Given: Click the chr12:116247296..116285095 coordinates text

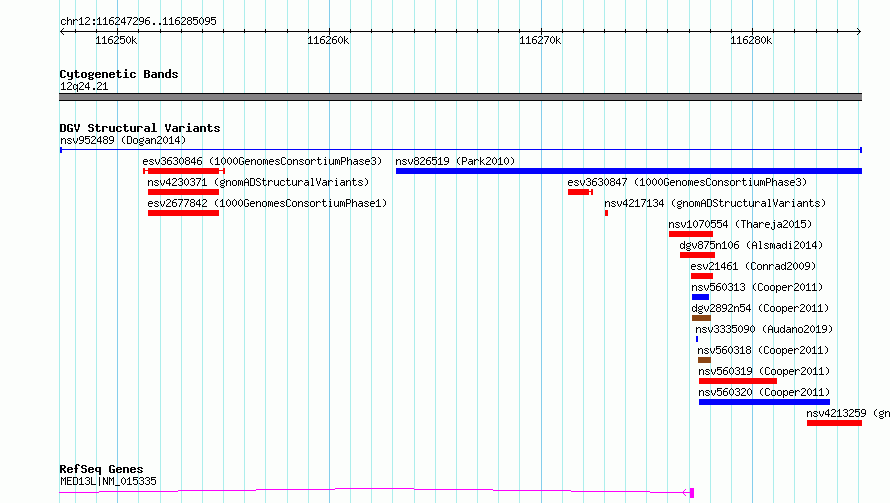Looking at the screenshot, I should tap(138, 22).
